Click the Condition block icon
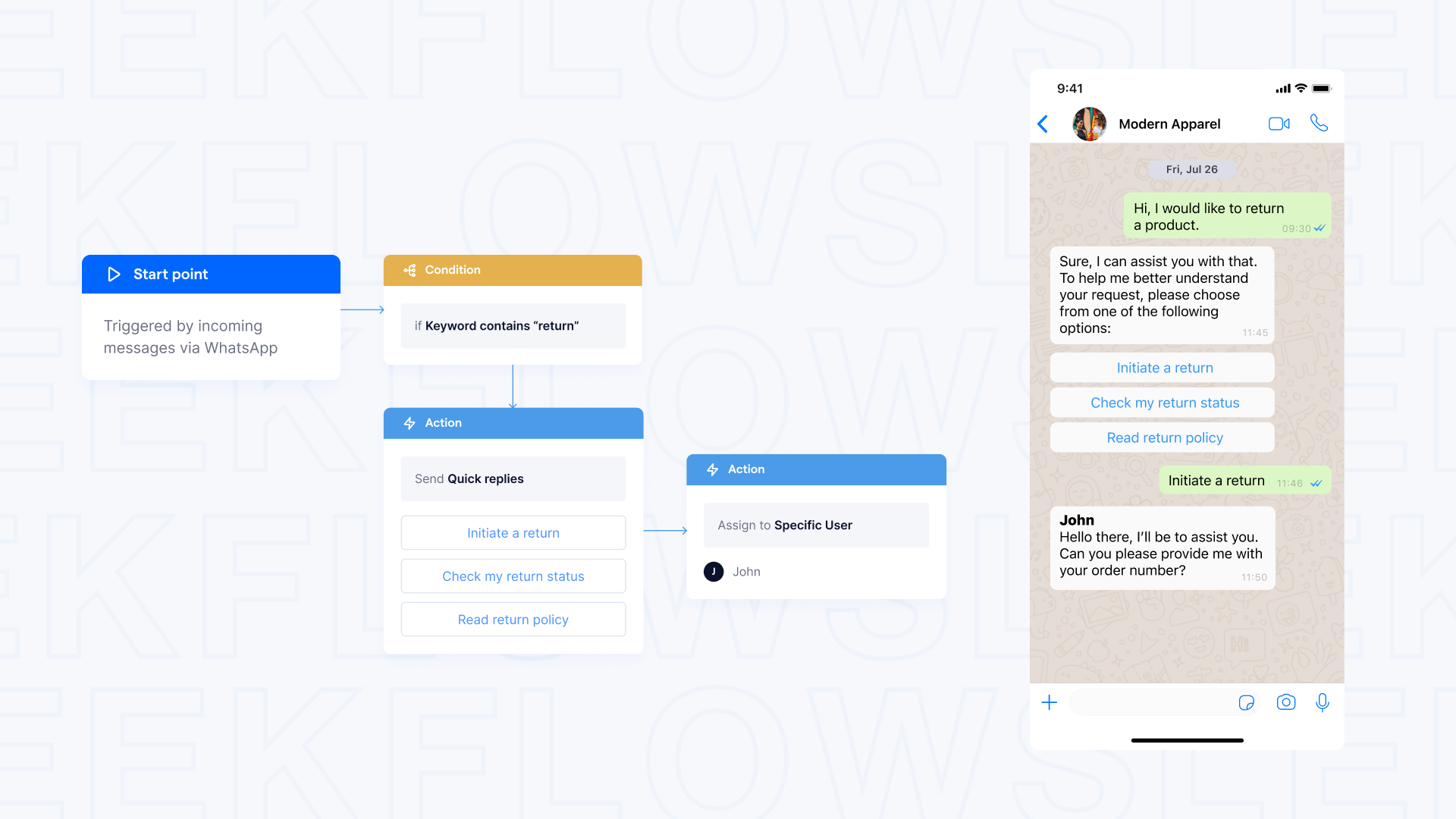The width and height of the screenshot is (1456, 819). tap(408, 269)
